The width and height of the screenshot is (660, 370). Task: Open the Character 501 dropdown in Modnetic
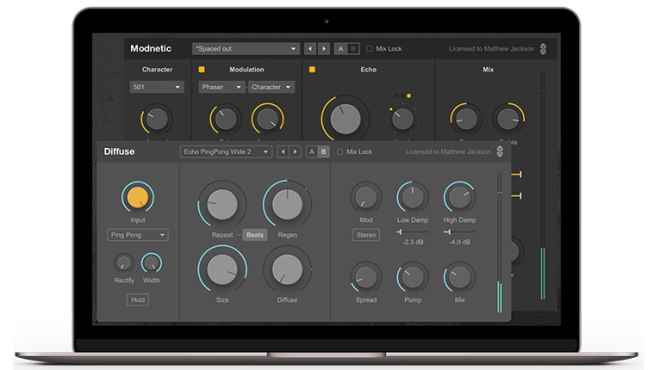pos(156,87)
